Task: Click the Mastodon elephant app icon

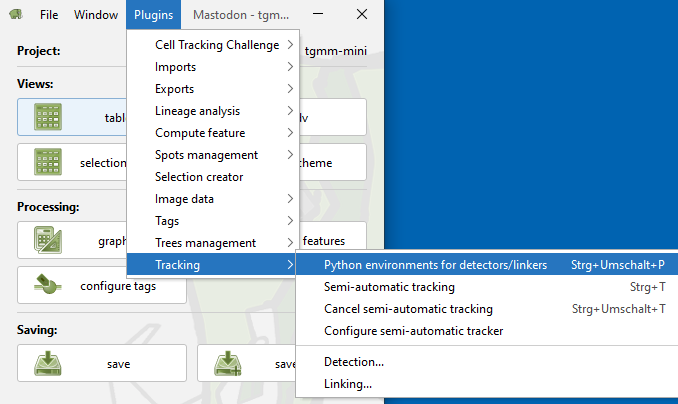Action: tap(16, 14)
